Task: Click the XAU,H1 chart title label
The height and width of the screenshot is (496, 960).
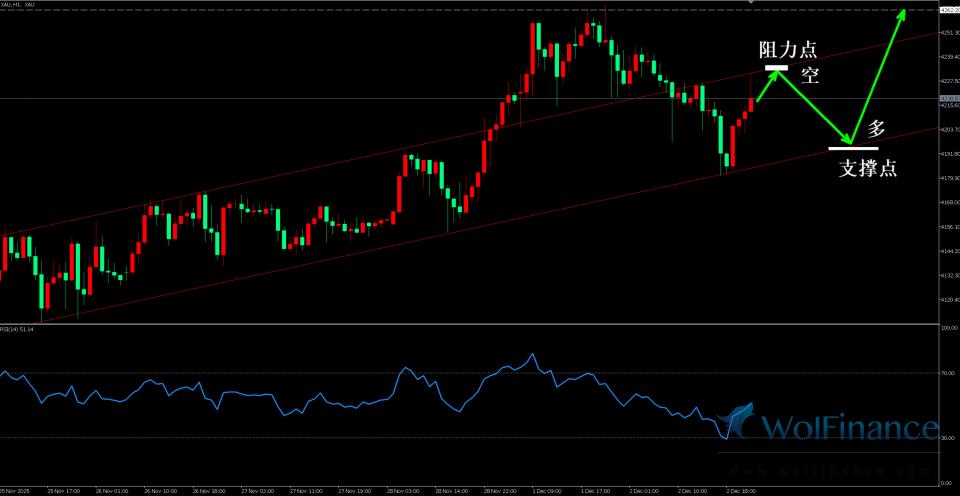Action: click(x=18, y=5)
